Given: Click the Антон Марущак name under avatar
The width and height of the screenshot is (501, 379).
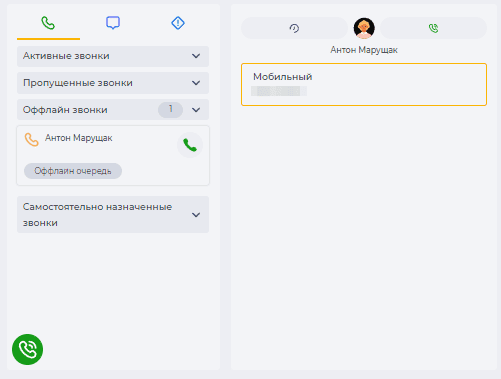Looking at the screenshot, I should 364,50.
